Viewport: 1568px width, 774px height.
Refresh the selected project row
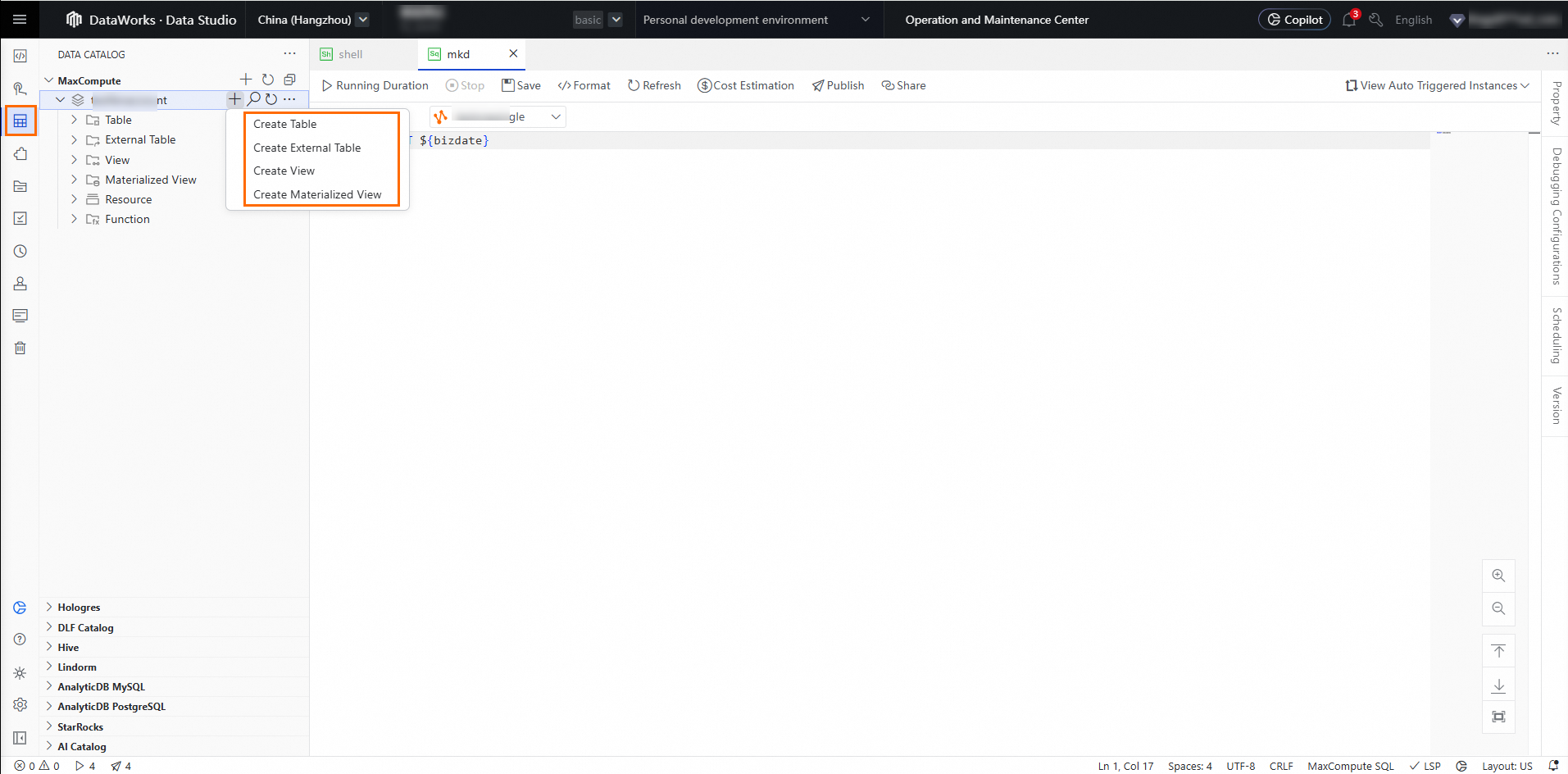(x=271, y=99)
